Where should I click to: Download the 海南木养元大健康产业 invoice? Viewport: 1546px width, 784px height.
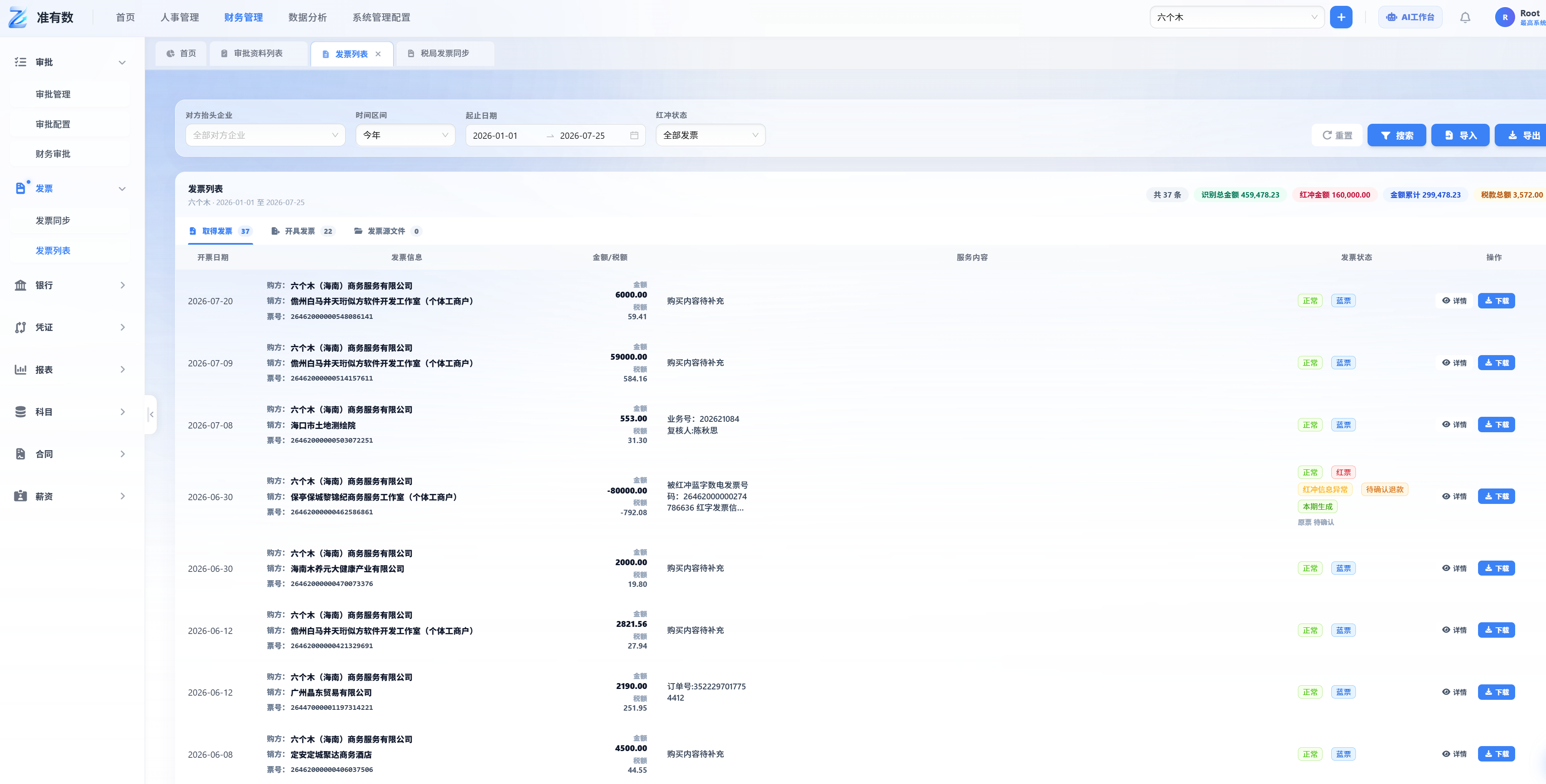pos(1496,569)
